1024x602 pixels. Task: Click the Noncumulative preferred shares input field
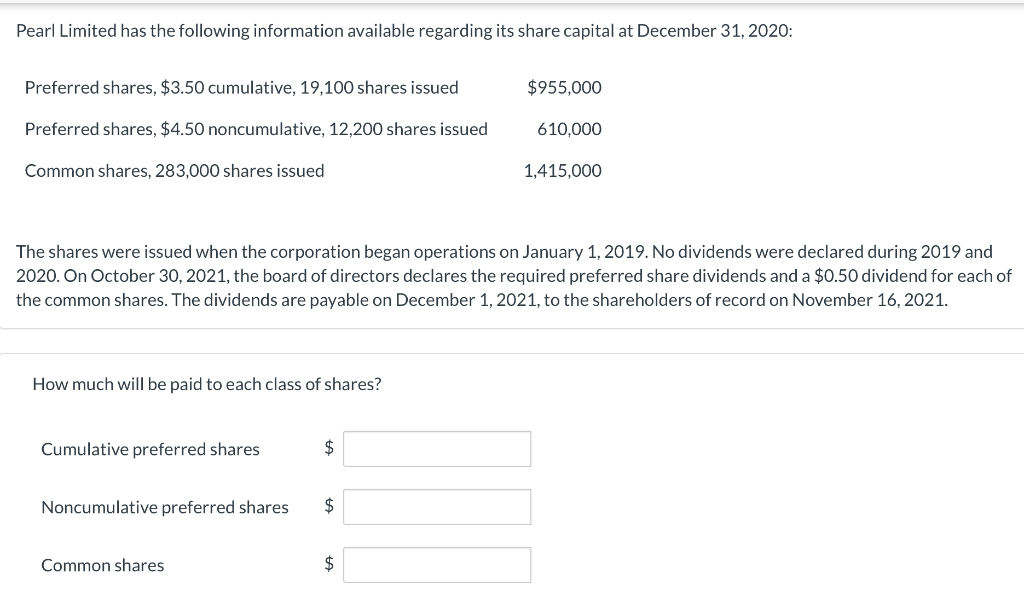point(437,506)
